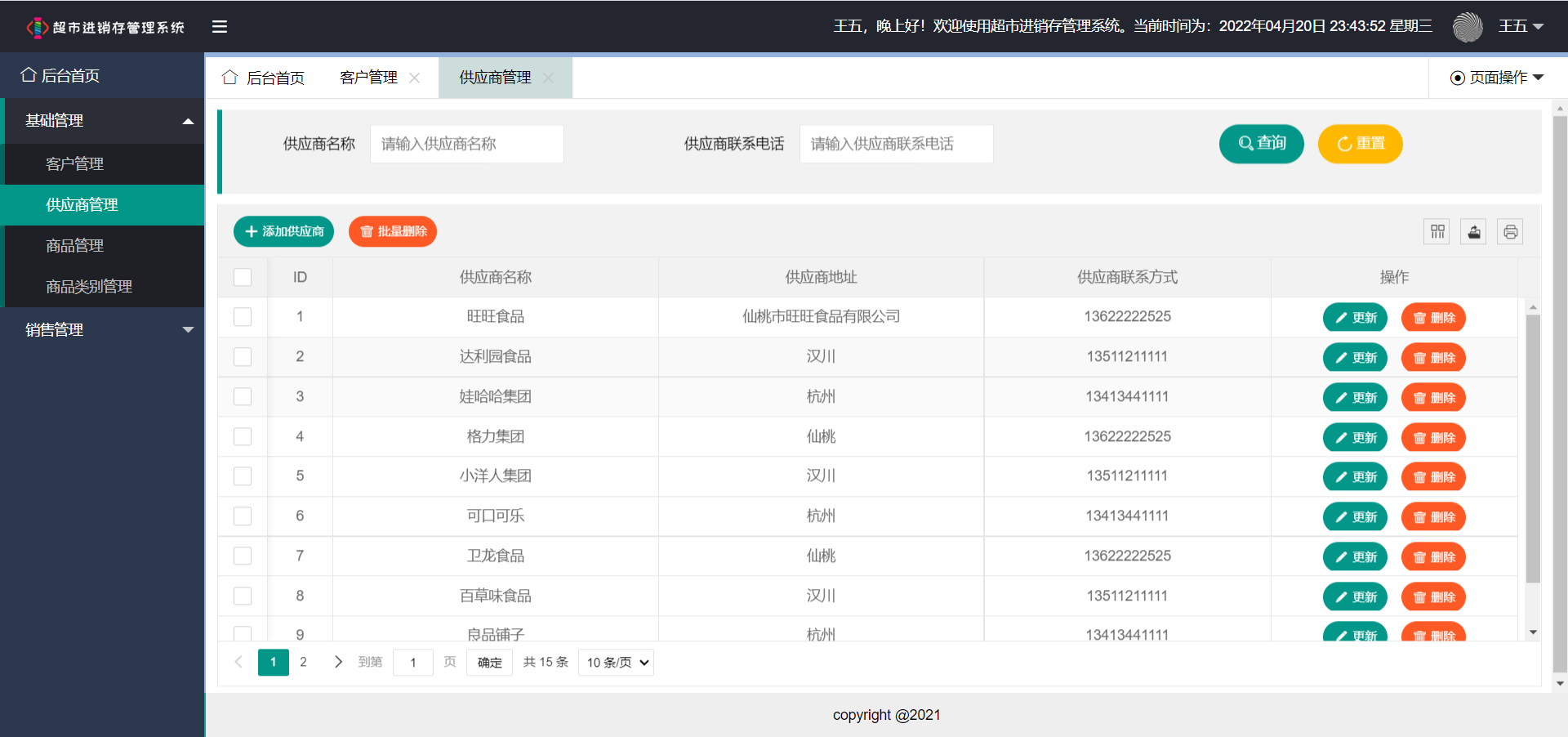Select 供应商管理 in the sidebar
The height and width of the screenshot is (737, 1568).
coord(104,205)
